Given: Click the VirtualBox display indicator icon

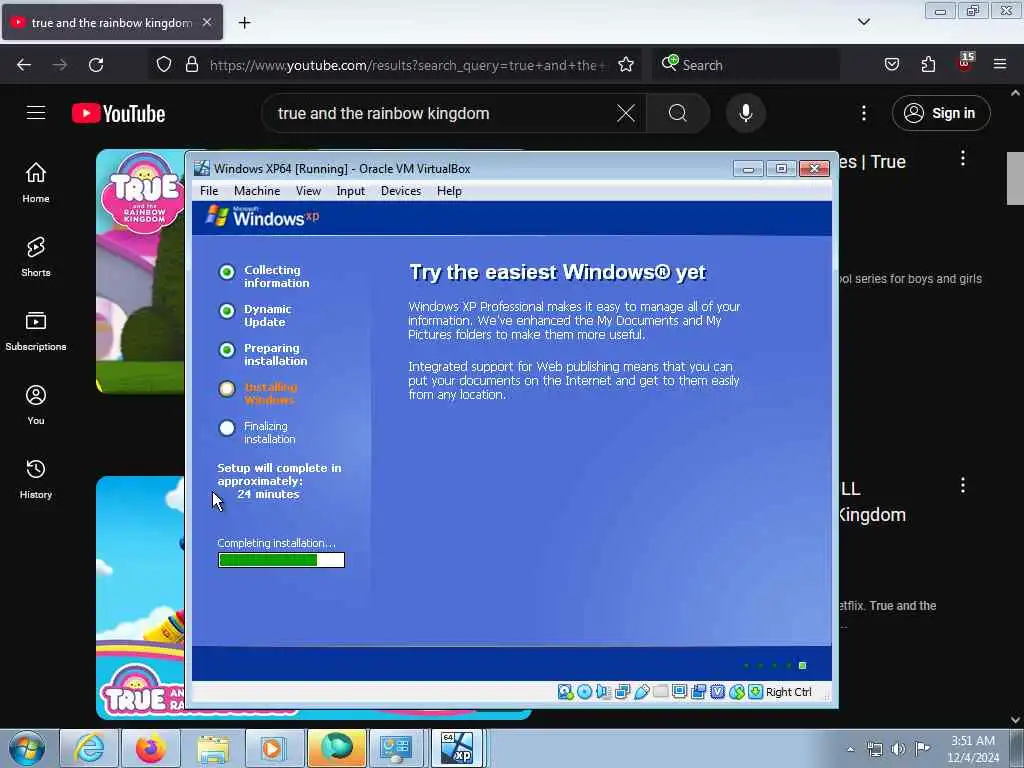Looking at the screenshot, I should click(679, 692).
